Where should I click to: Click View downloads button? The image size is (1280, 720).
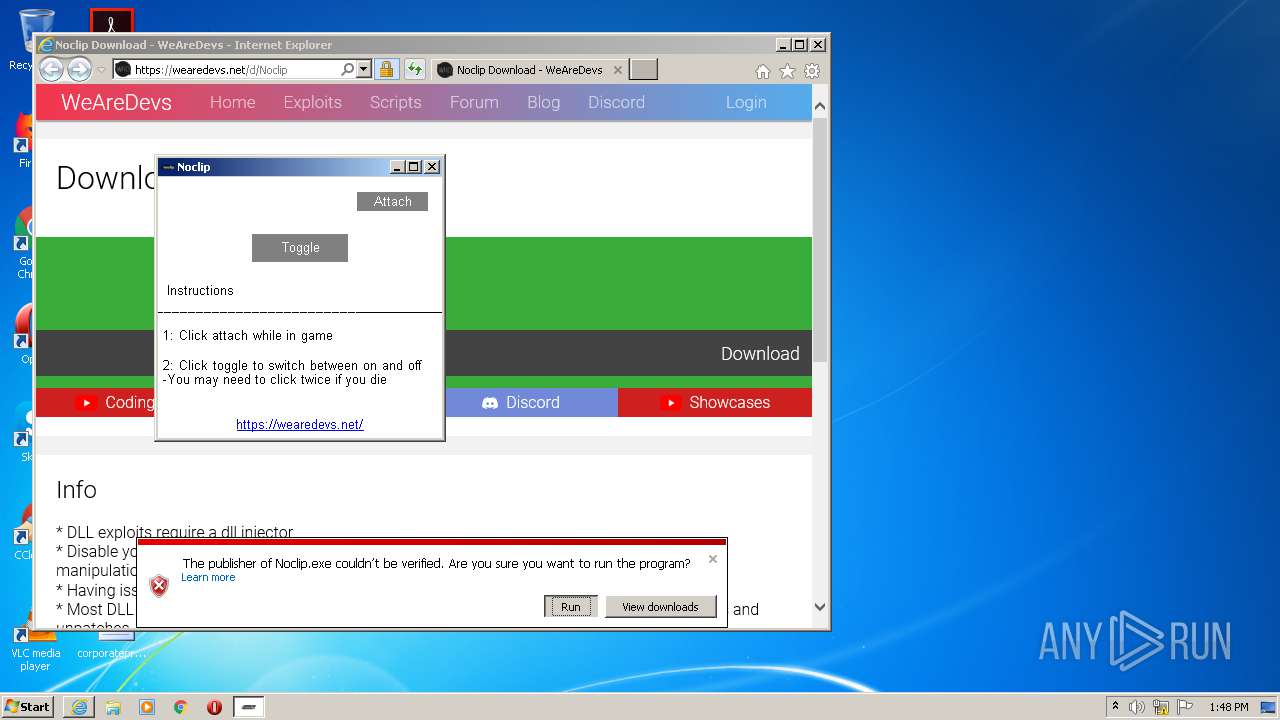[660, 607]
